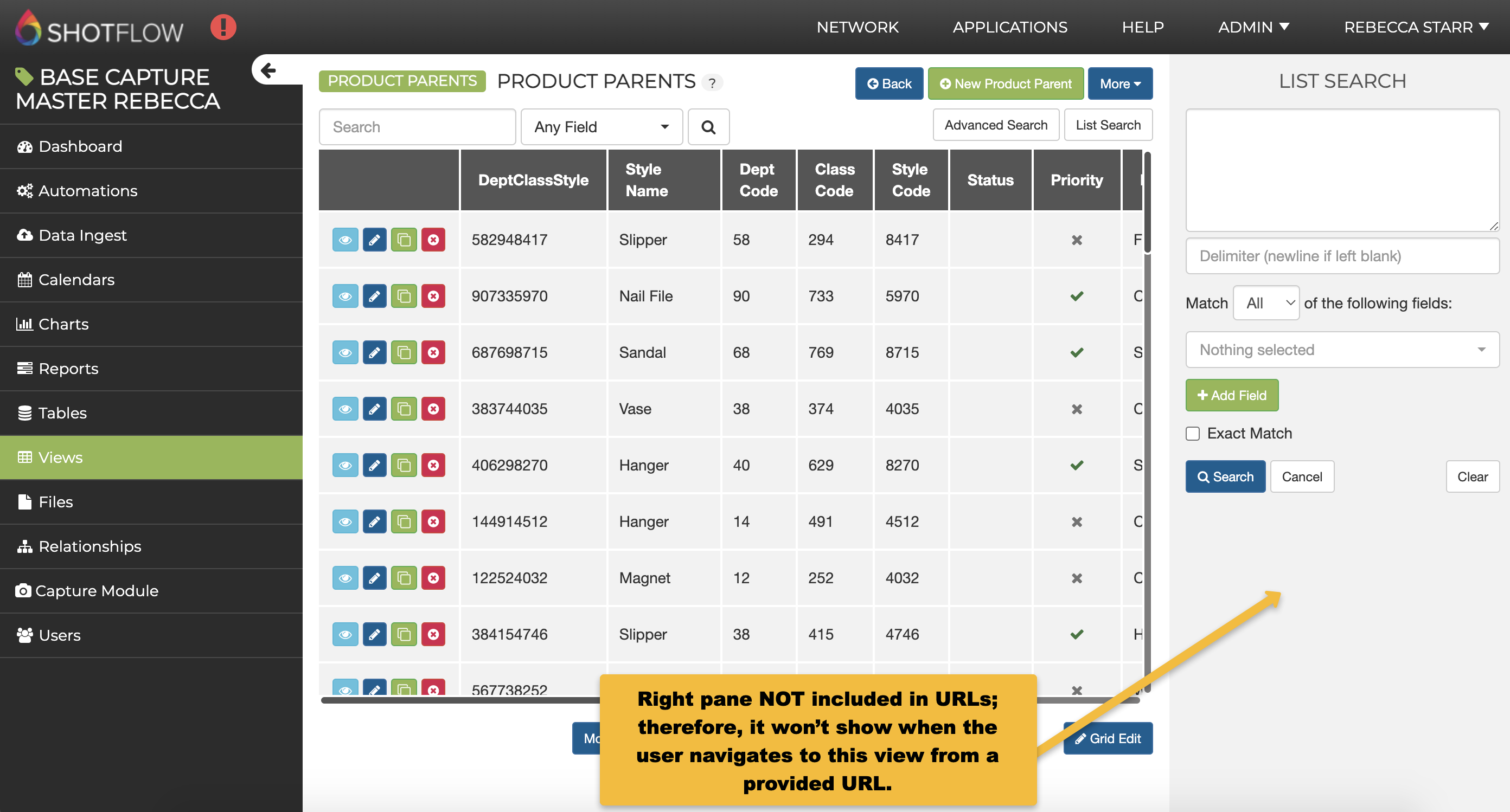Enable the Exact Match checkbox
1510x812 pixels.
tap(1192, 434)
